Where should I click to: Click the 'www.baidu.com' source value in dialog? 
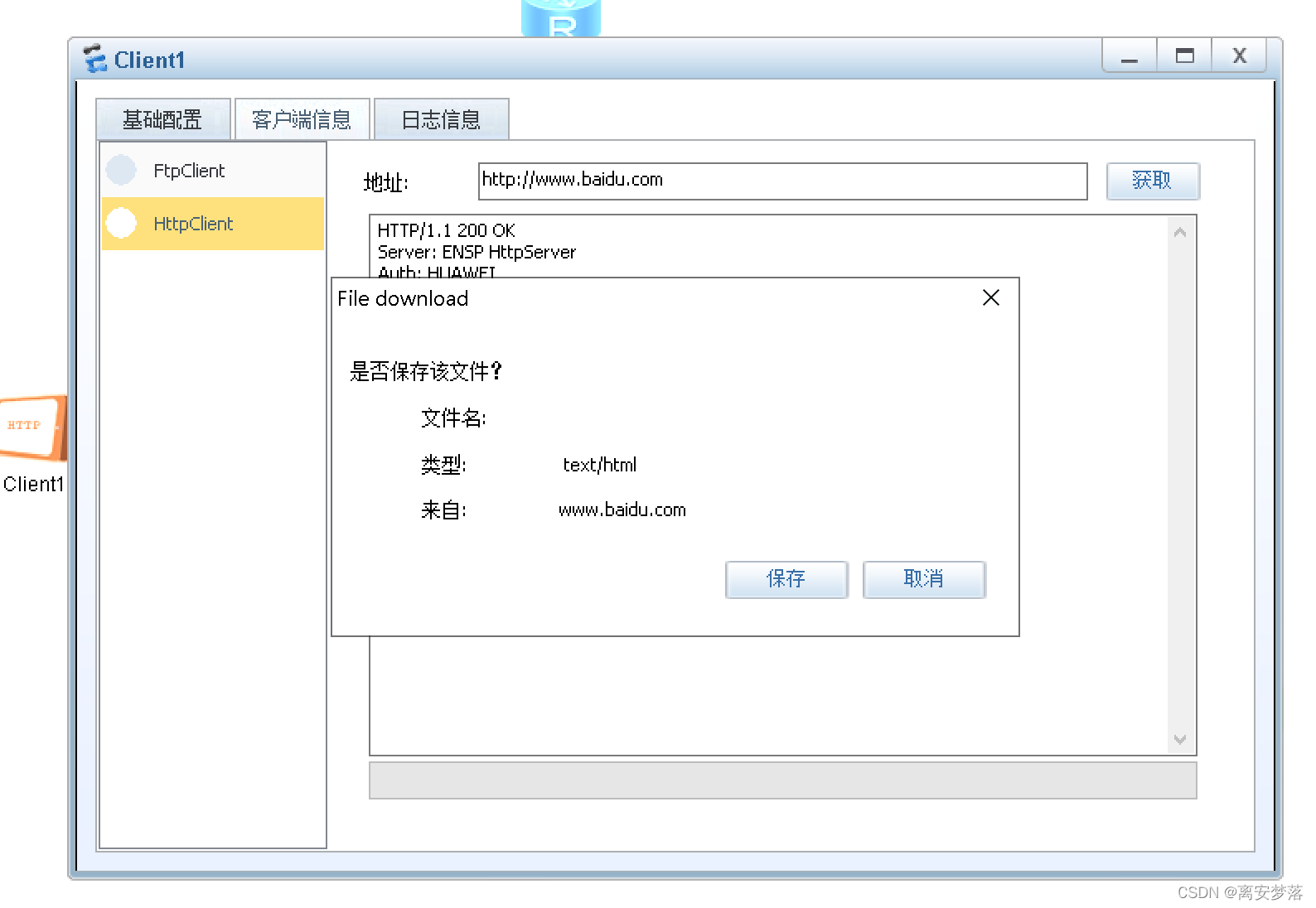[622, 510]
